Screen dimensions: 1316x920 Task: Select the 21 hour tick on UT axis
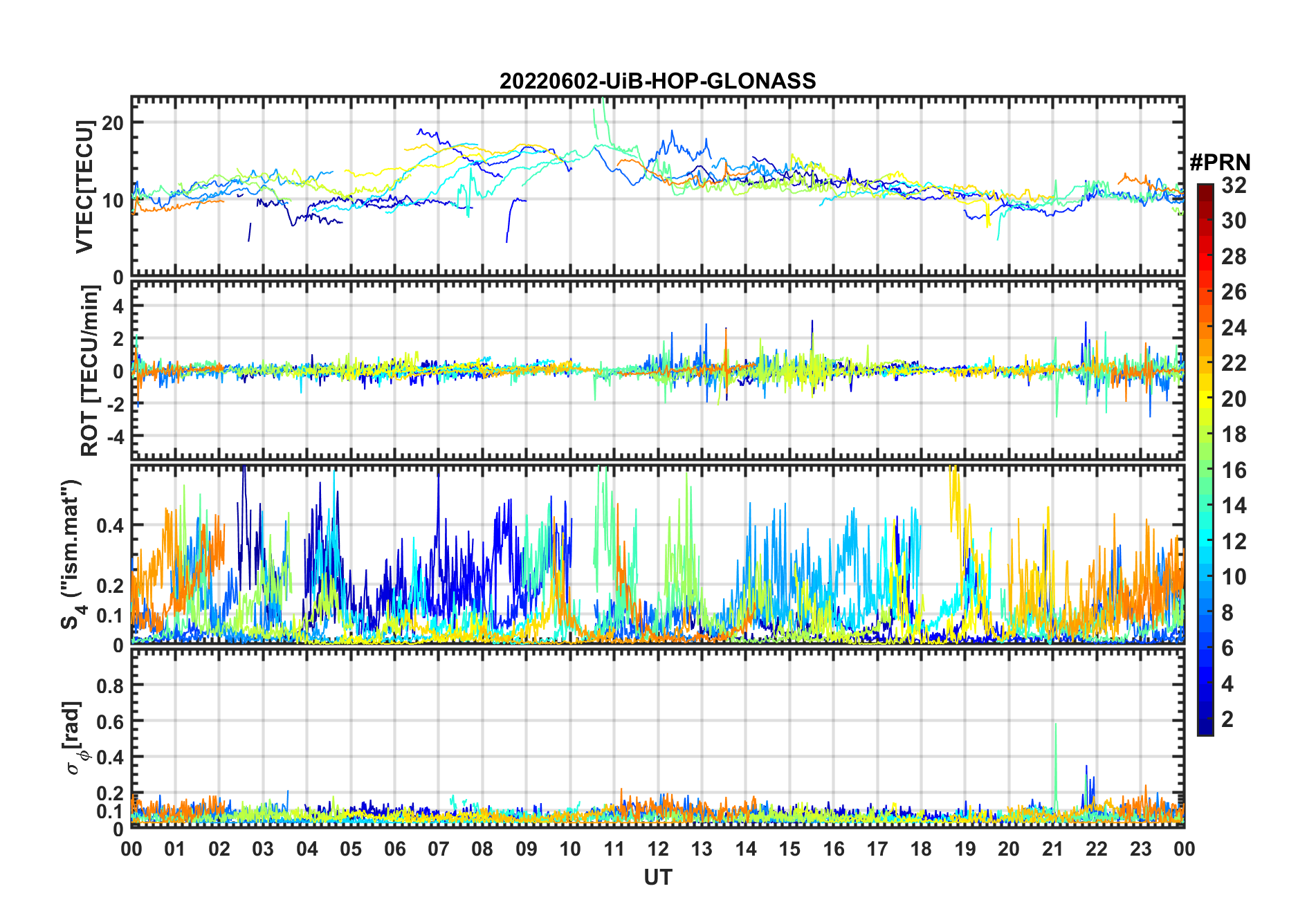pyautogui.click(x=1052, y=849)
